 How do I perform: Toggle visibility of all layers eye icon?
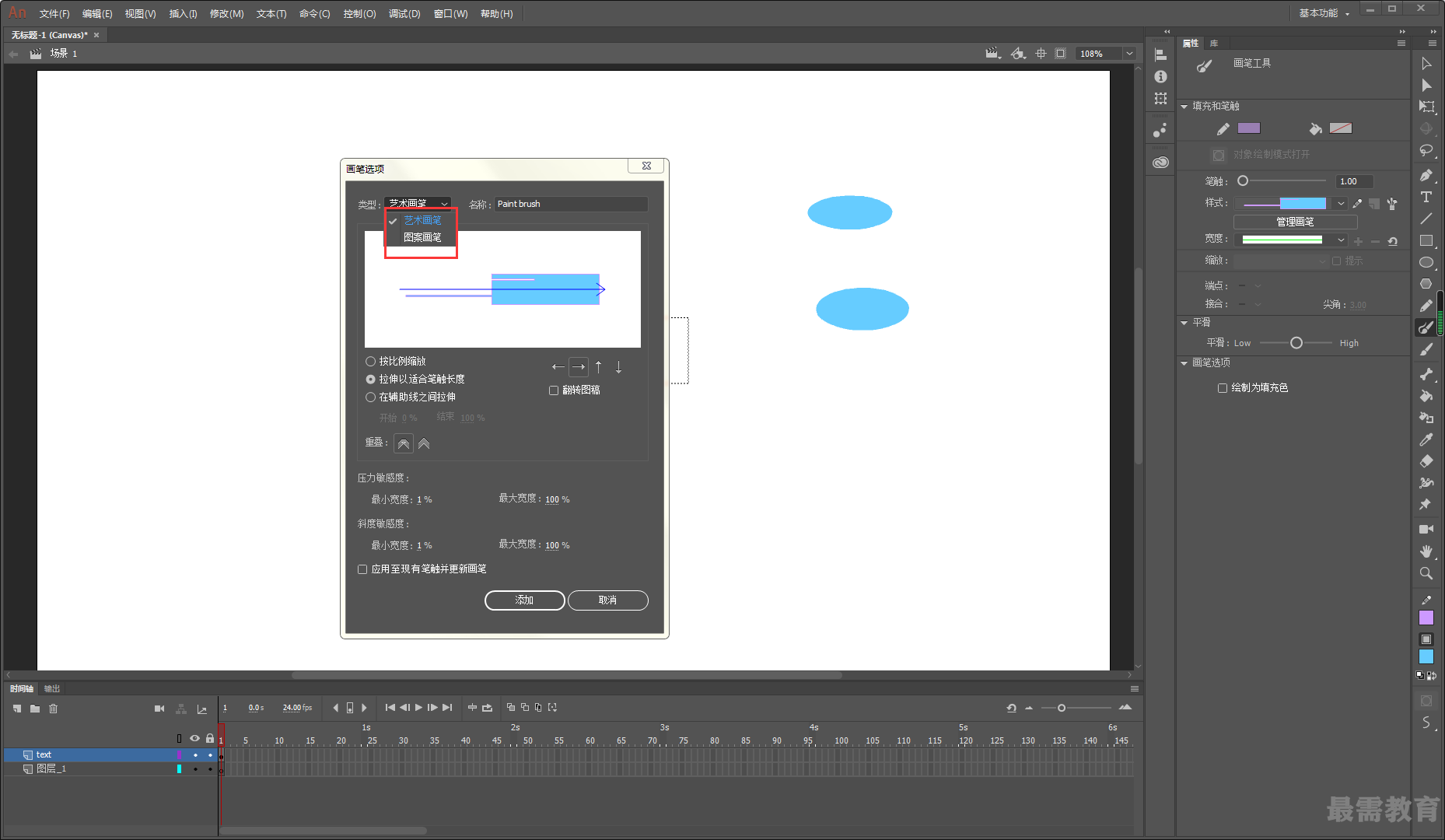pyautogui.click(x=194, y=738)
